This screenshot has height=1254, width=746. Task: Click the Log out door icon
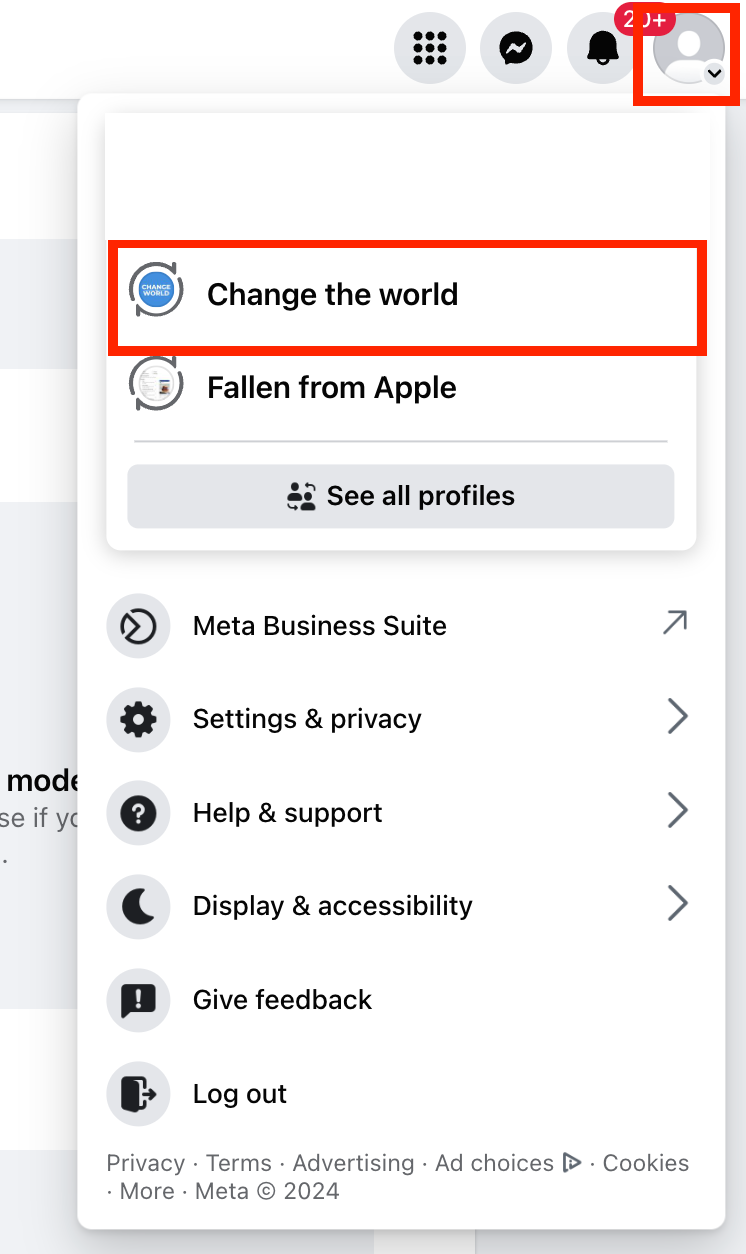tap(138, 1094)
